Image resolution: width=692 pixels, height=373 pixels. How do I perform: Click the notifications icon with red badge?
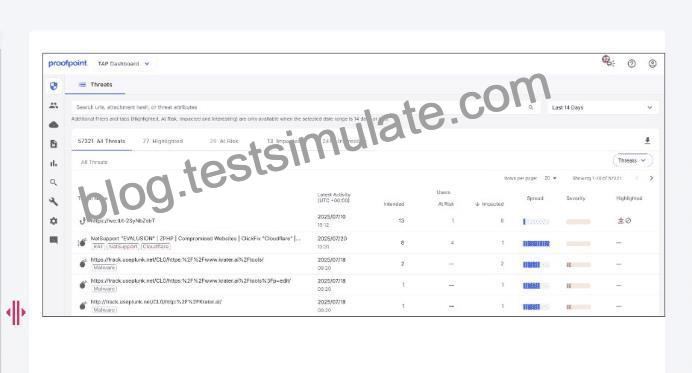609,62
